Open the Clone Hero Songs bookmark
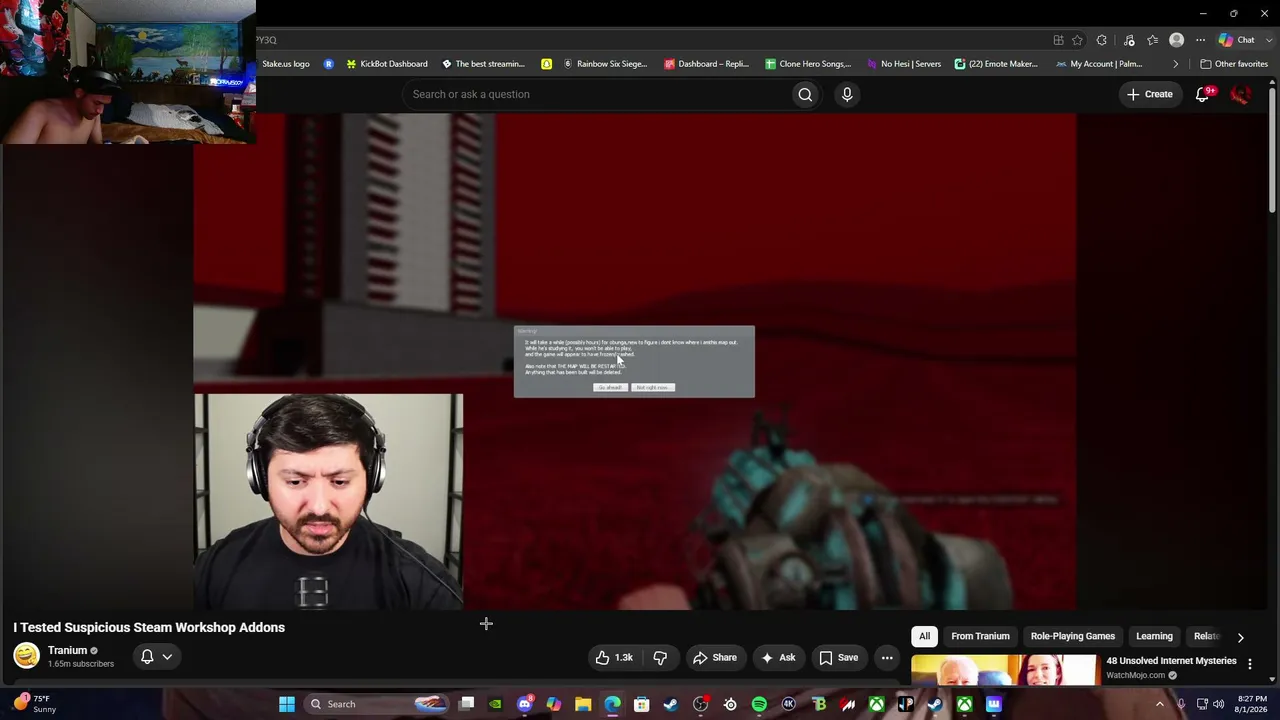Image resolution: width=1280 pixels, height=720 pixels. pos(808,64)
